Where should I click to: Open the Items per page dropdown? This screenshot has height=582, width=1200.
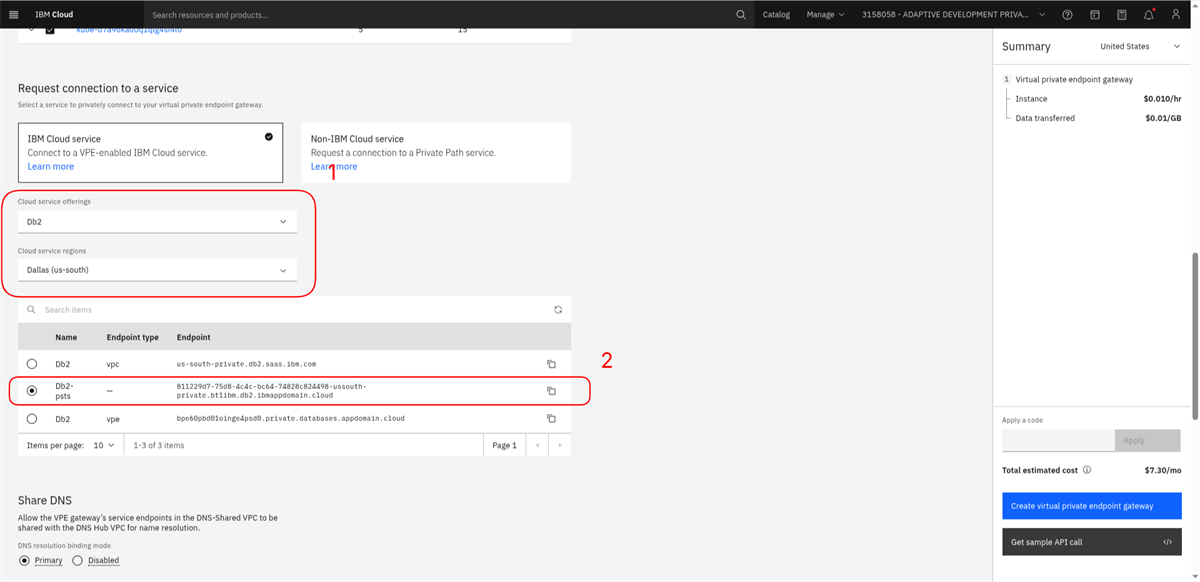pyautogui.click(x=105, y=445)
